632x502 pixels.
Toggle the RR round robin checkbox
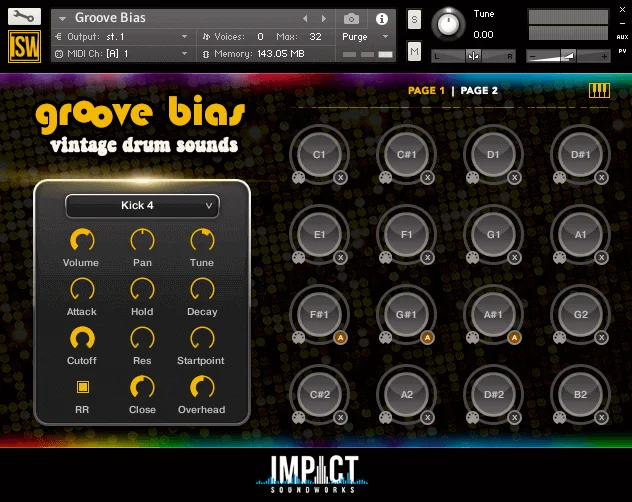click(x=83, y=387)
